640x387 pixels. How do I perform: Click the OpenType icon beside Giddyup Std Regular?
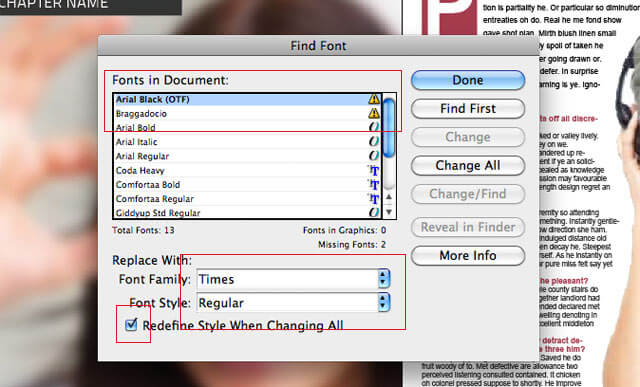click(374, 212)
